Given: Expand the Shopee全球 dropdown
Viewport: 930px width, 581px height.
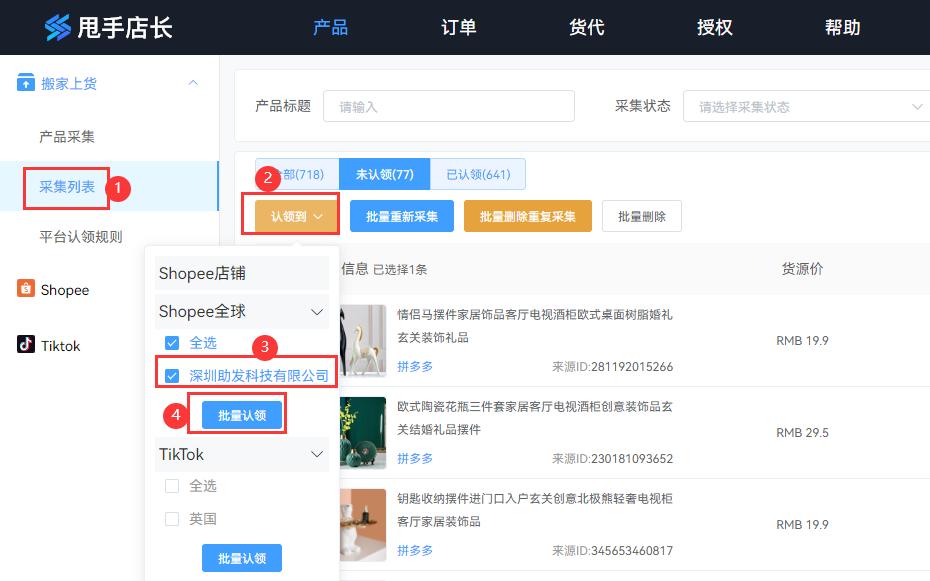Looking at the screenshot, I should coord(318,311).
